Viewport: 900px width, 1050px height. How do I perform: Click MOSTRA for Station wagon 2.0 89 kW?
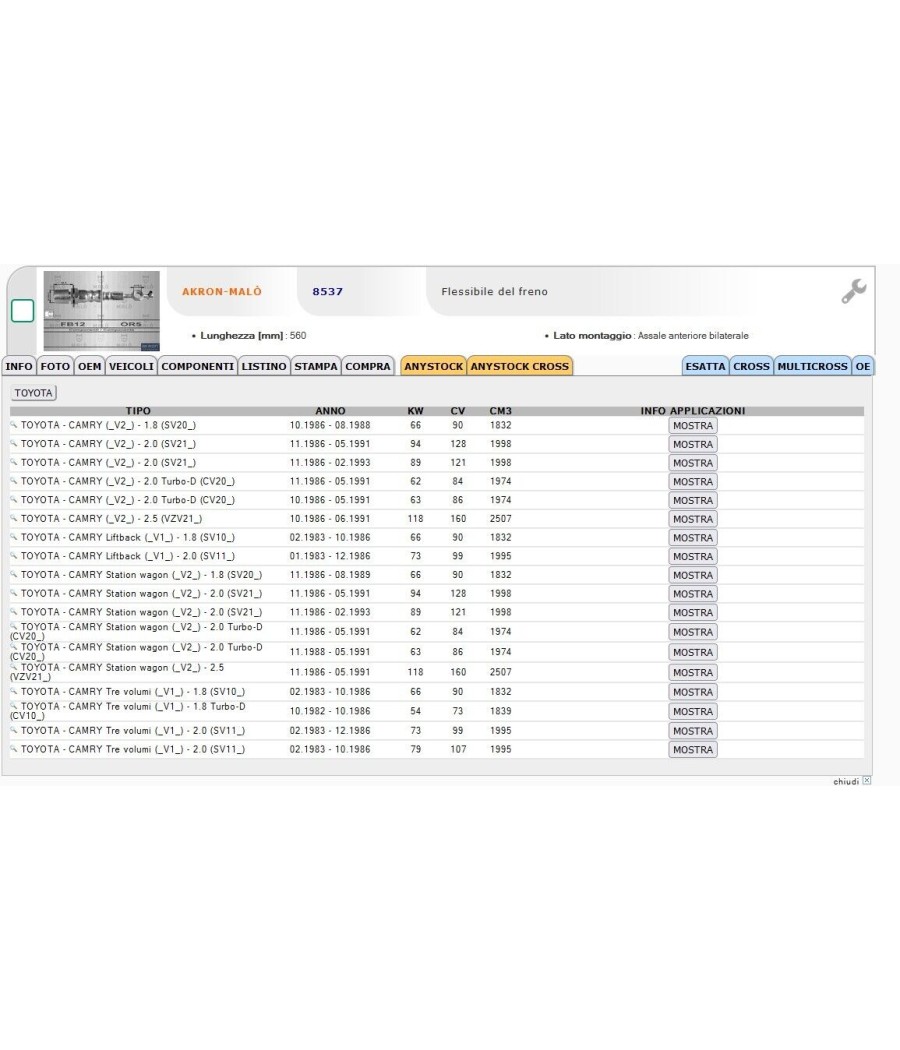693,613
